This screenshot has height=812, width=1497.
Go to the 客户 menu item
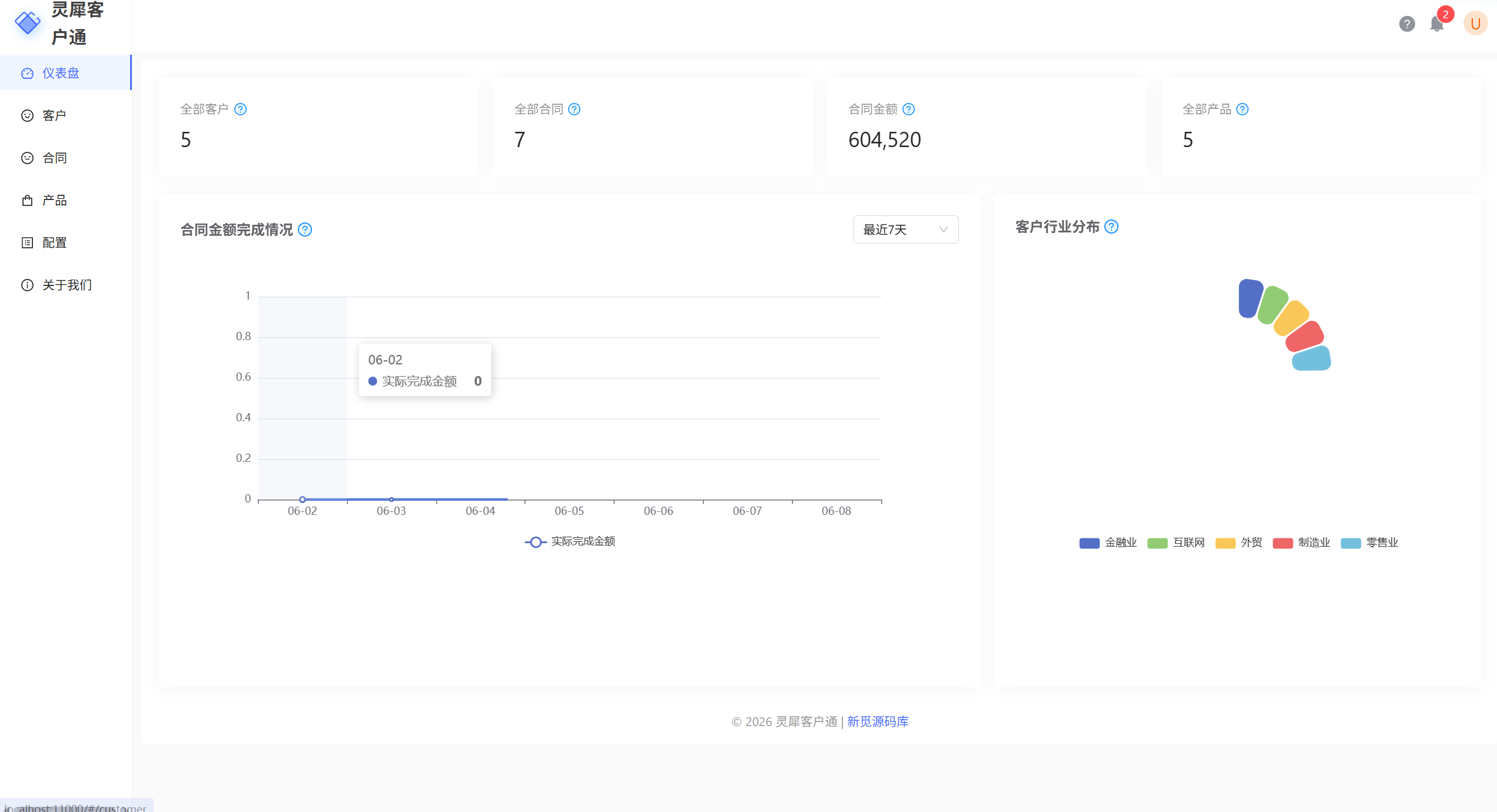coord(65,115)
